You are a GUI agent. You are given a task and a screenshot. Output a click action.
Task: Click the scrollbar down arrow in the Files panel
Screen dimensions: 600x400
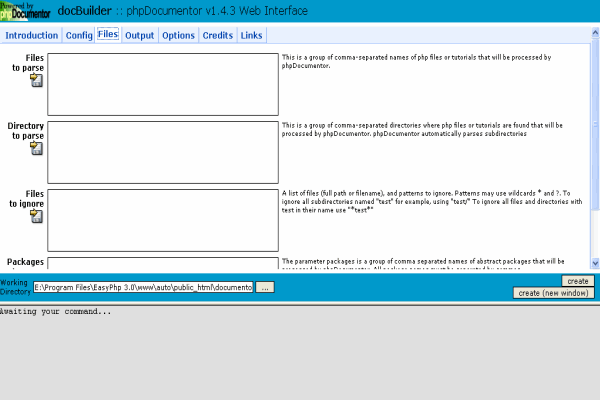click(x=594, y=264)
